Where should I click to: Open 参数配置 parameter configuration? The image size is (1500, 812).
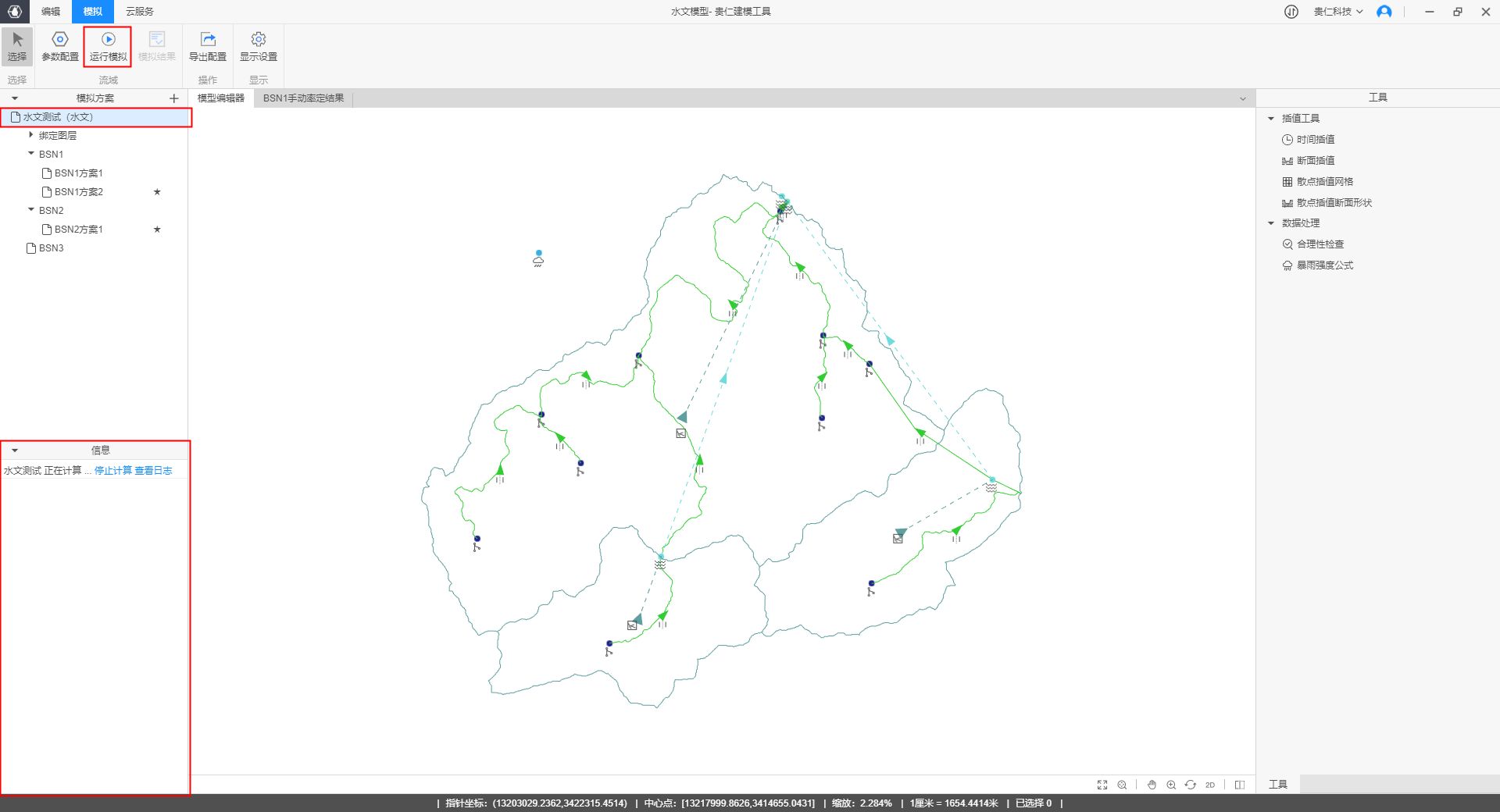pos(60,46)
